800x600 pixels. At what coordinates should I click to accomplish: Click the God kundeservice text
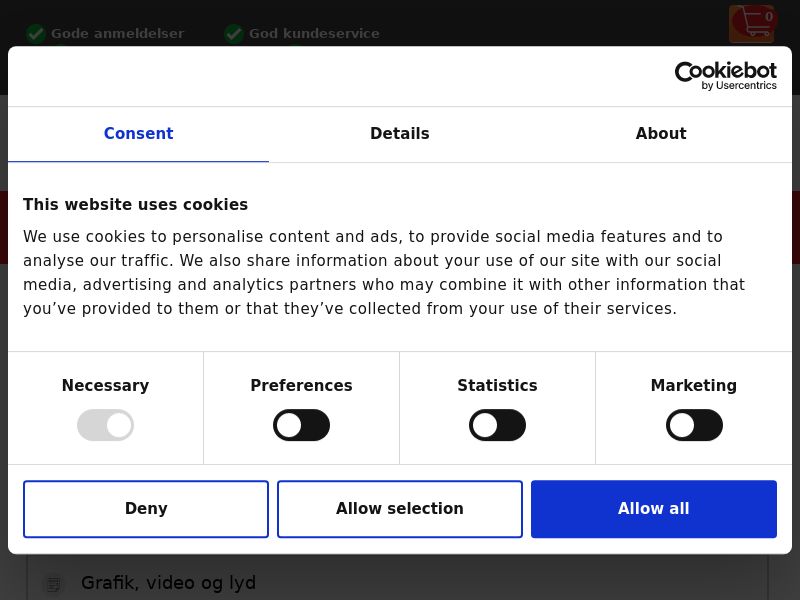click(x=314, y=34)
